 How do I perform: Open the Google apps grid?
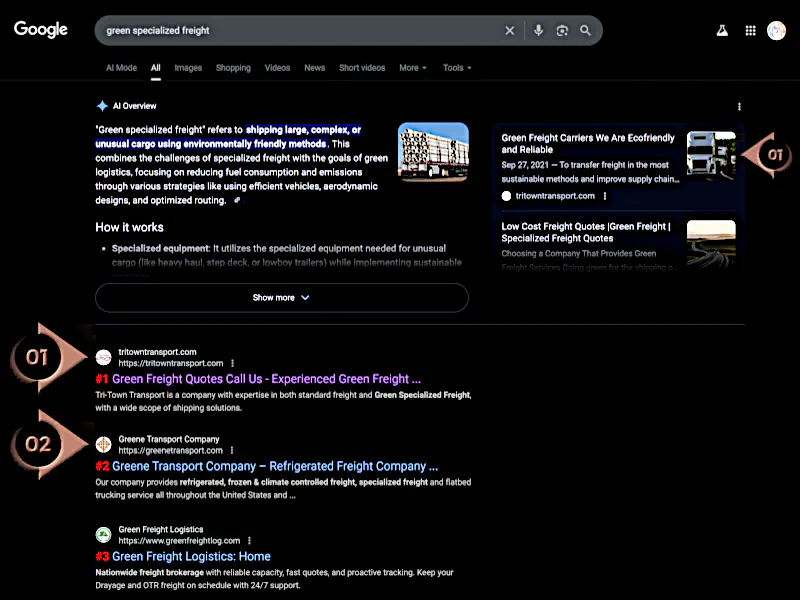pyautogui.click(x=750, y=31)
